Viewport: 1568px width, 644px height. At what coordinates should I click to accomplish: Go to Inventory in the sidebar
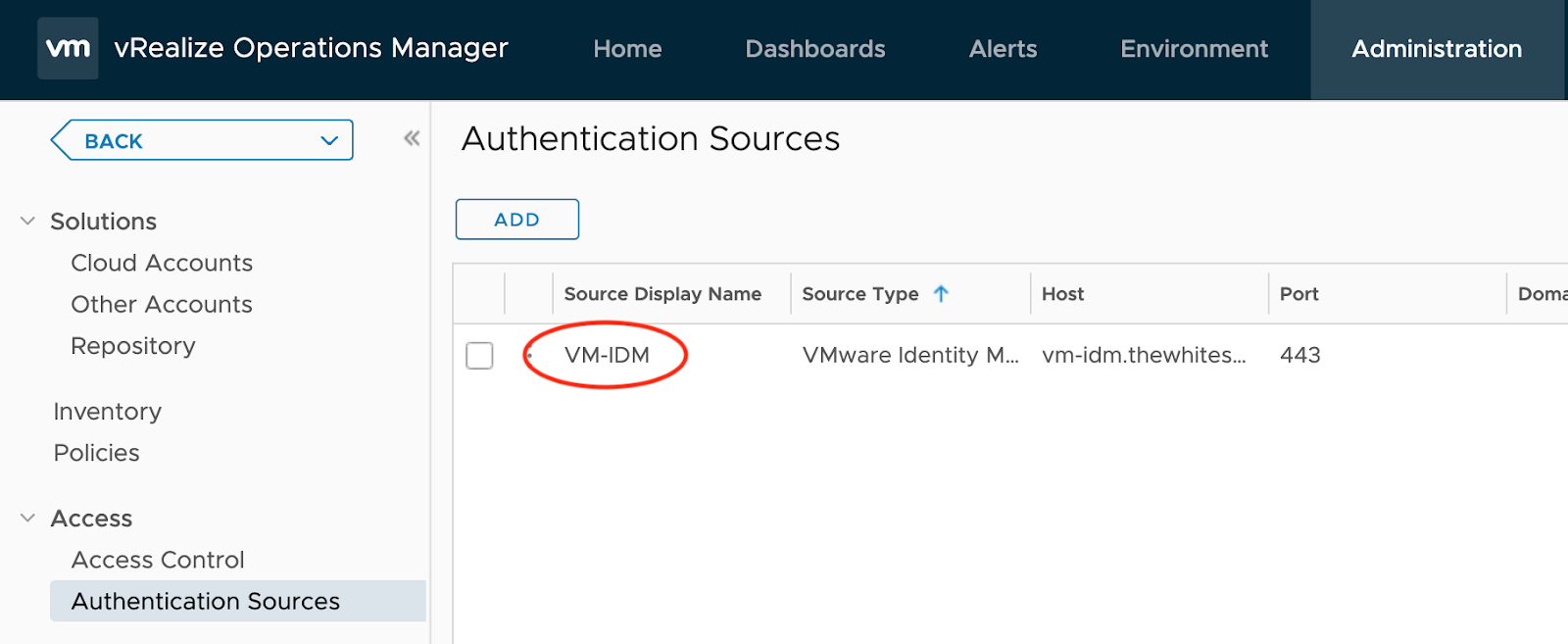click(x=108, y=412)
